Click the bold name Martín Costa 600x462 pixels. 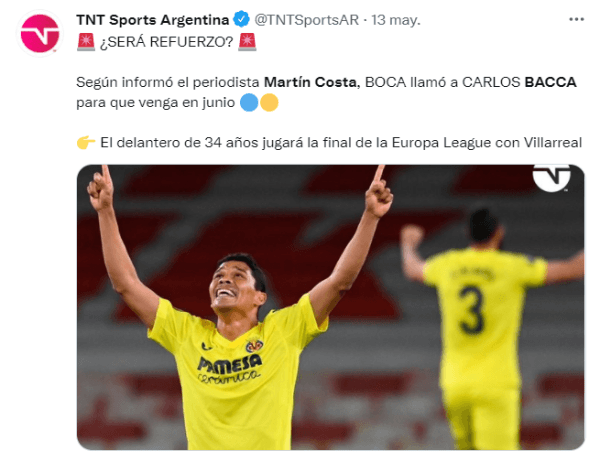[310, 82]
